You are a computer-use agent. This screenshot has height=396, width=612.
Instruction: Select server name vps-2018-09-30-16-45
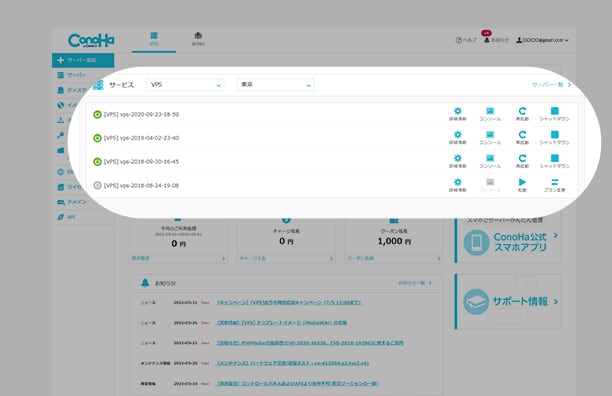tap(141, 162)
